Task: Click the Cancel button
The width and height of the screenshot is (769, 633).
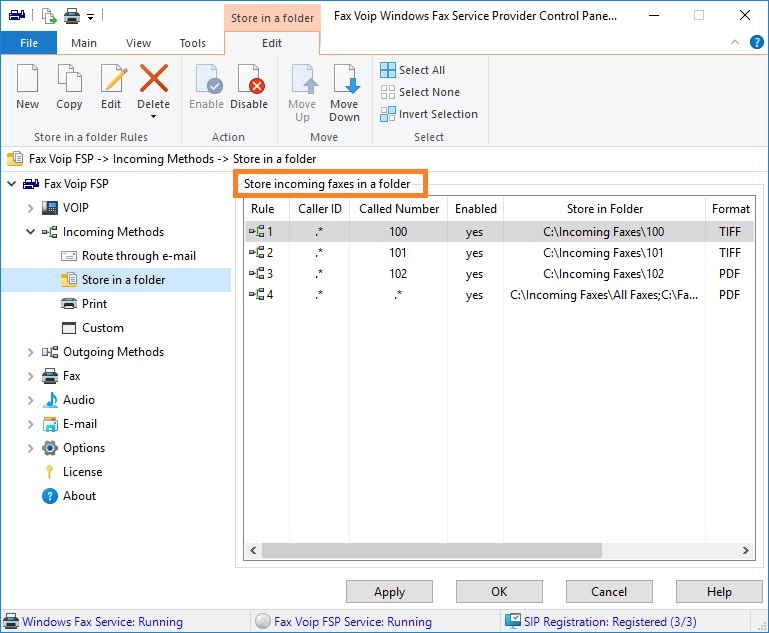Action: click(609, 592)
